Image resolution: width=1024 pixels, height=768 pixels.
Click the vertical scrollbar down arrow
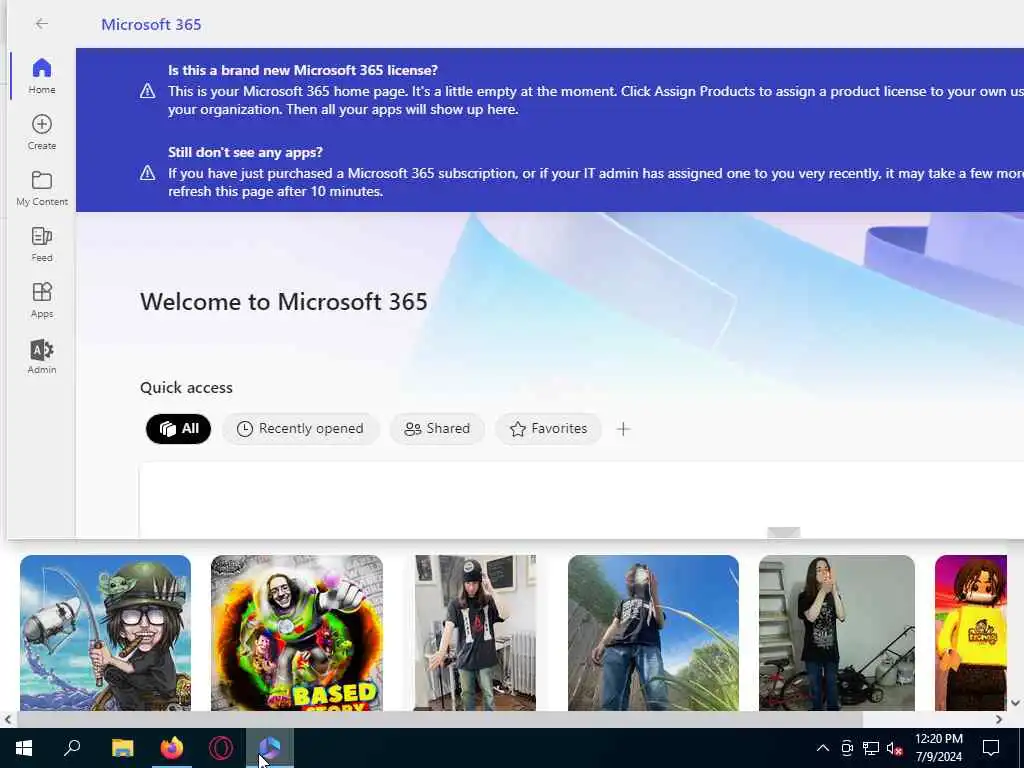(1016, 703)
